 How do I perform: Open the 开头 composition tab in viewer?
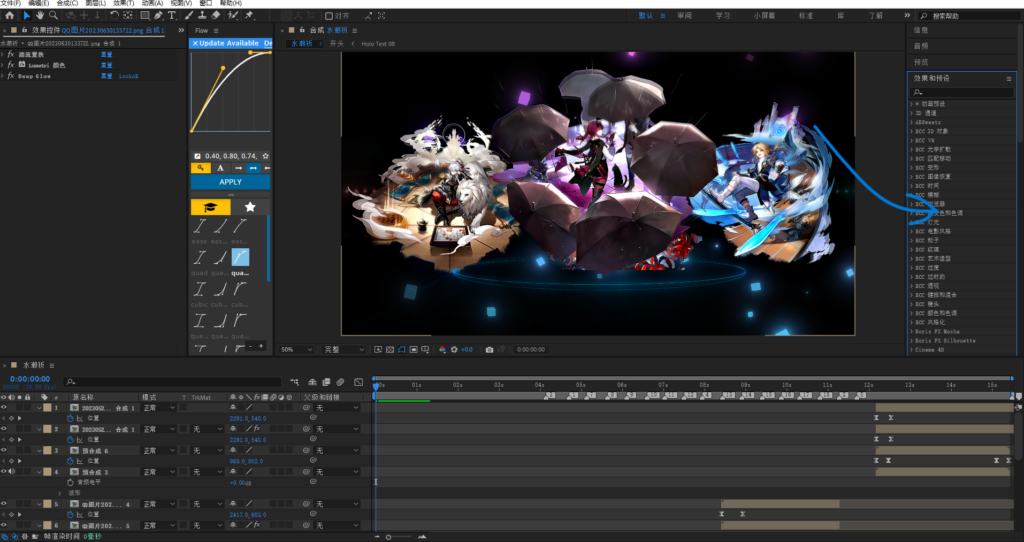[336, 44]
